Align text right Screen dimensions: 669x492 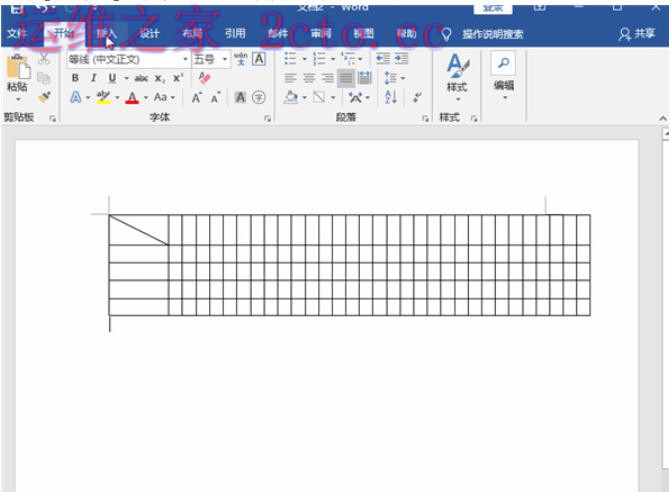tap(327, 78)
